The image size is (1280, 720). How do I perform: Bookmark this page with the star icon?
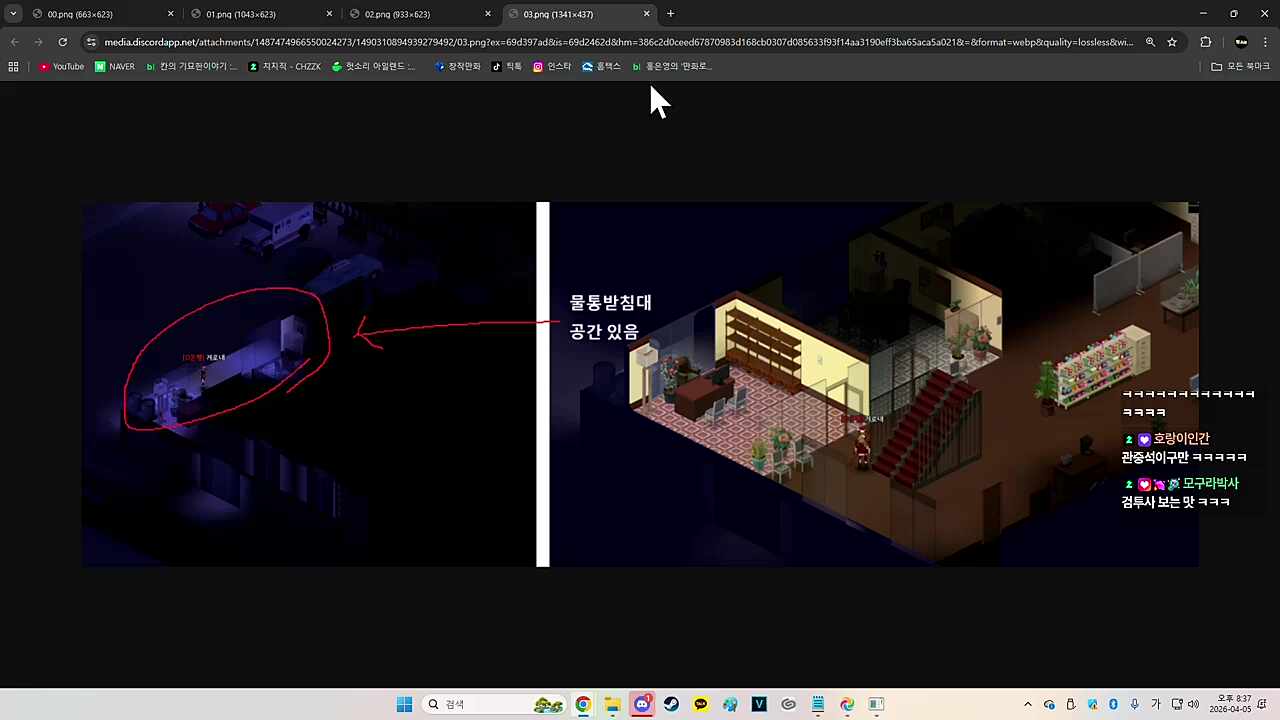point(1172,42)
